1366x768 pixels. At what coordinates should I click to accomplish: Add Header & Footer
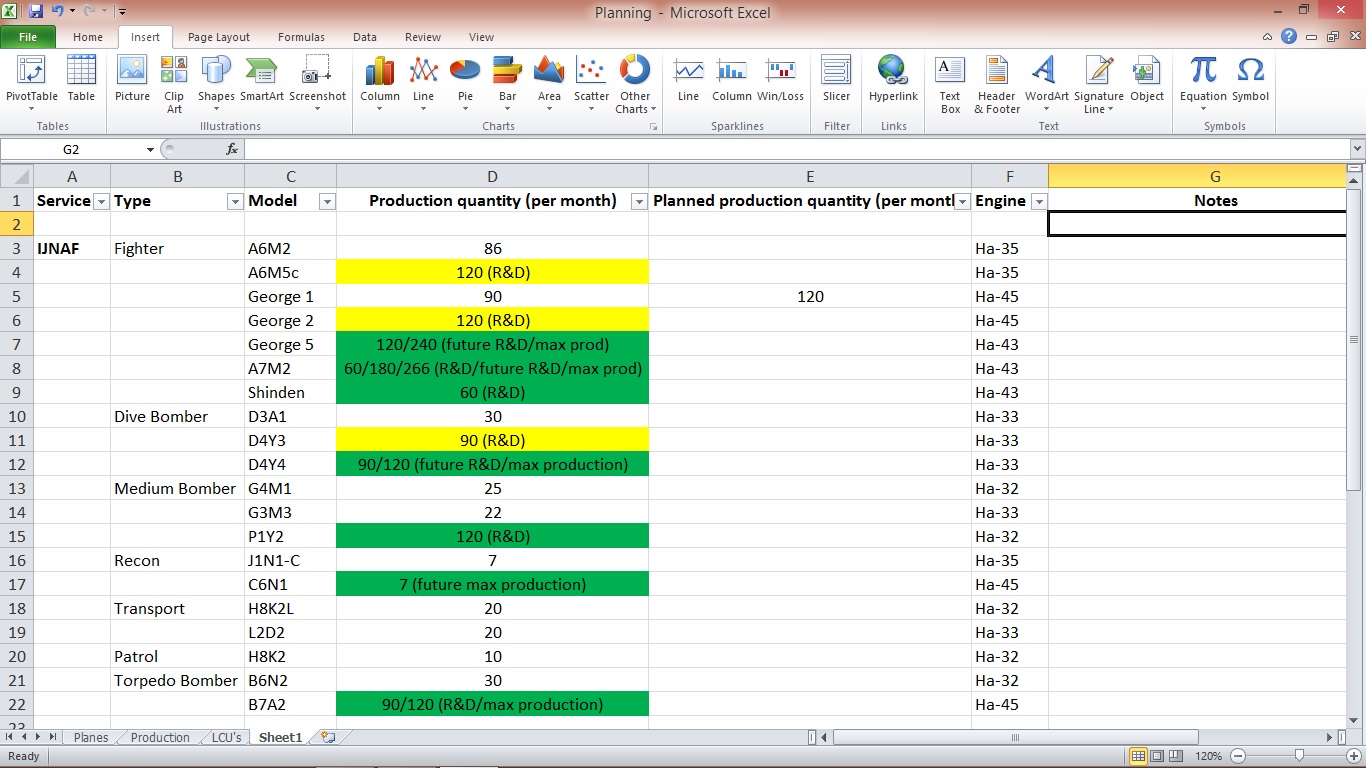[997, 84]
